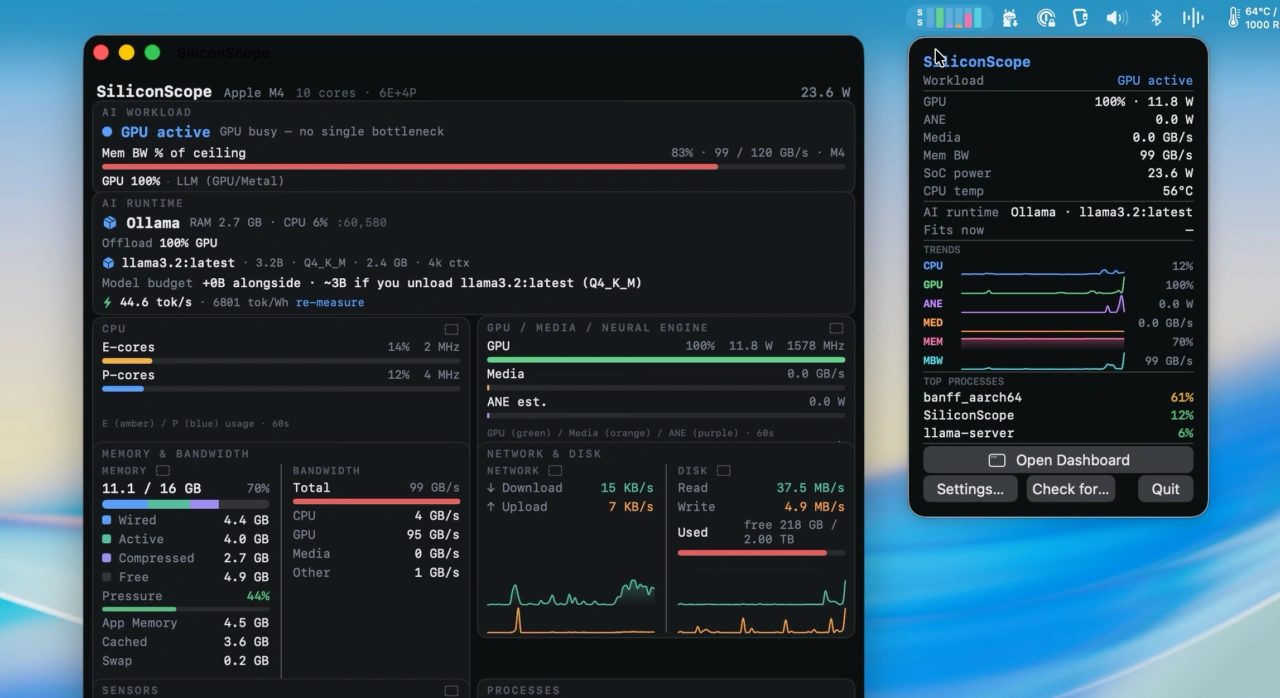Click the ANE est. row
This screenshot has width=1280, height=698.
click(666, 405)
